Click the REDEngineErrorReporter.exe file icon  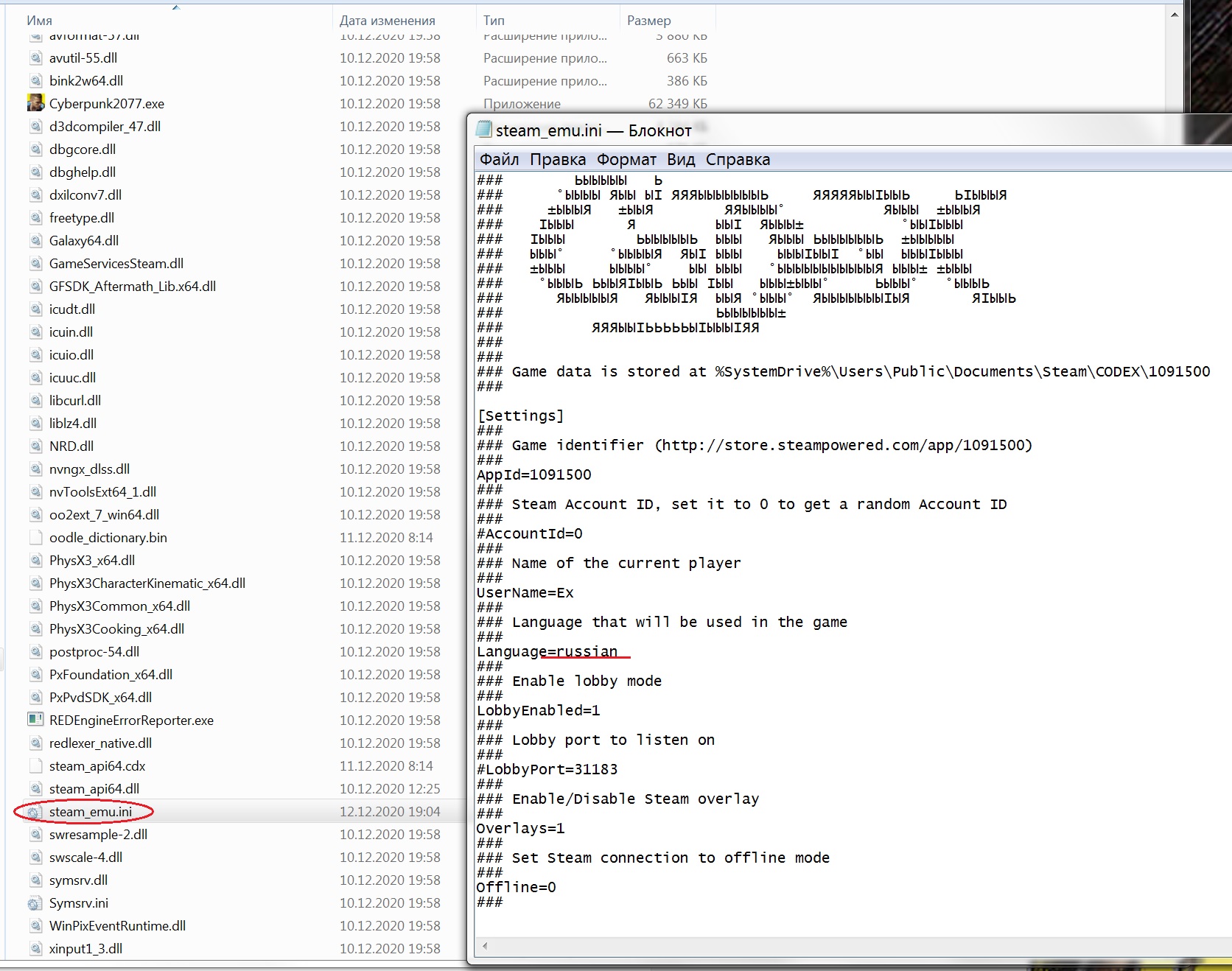pos(35,720)
